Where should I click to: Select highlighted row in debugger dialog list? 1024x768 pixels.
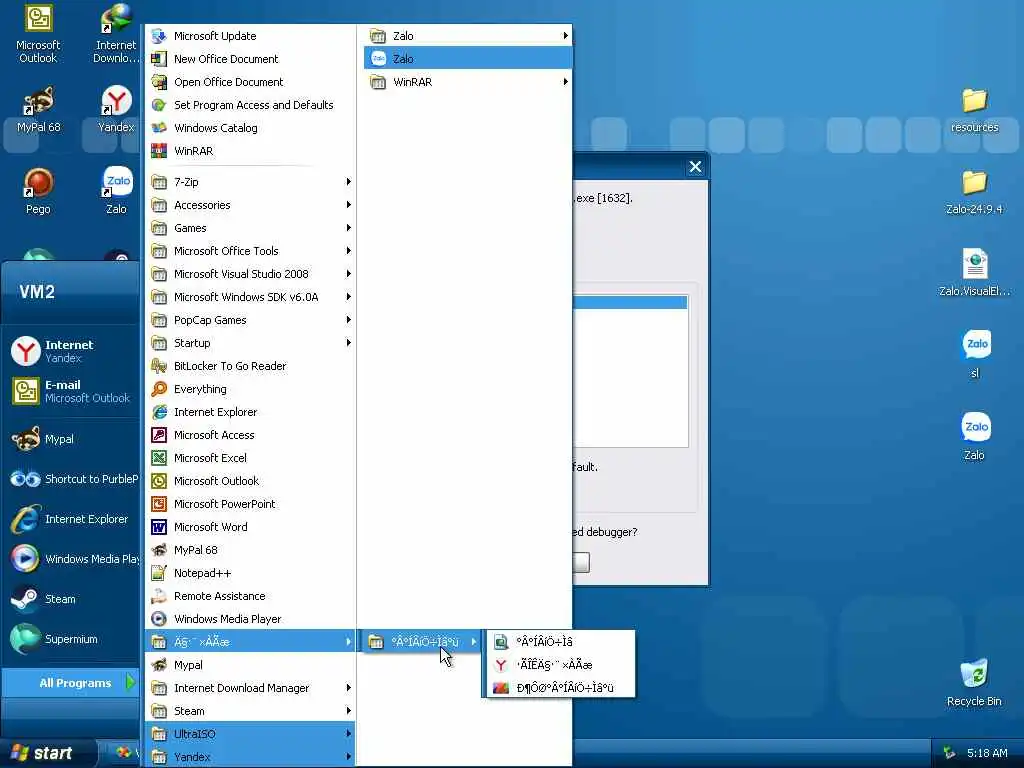[630, 302]
